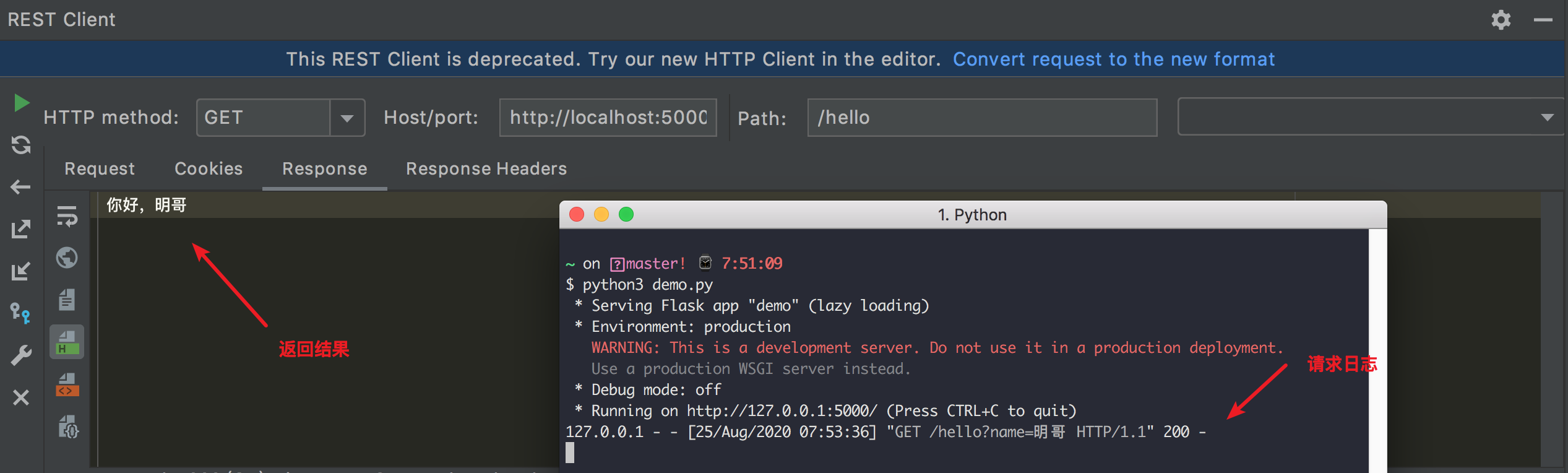Click the export request arrow icon

coord(21,229)
